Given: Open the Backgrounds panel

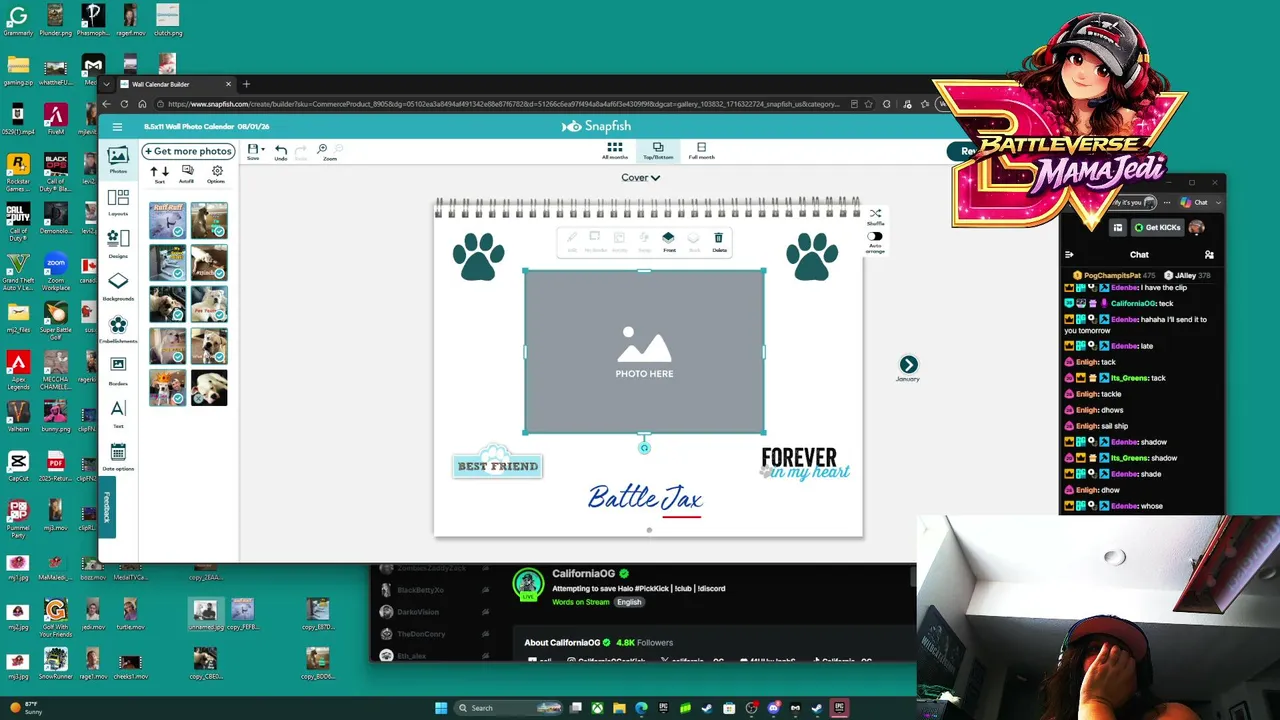Looking at the screenshot, I should (x=118, y=286).
